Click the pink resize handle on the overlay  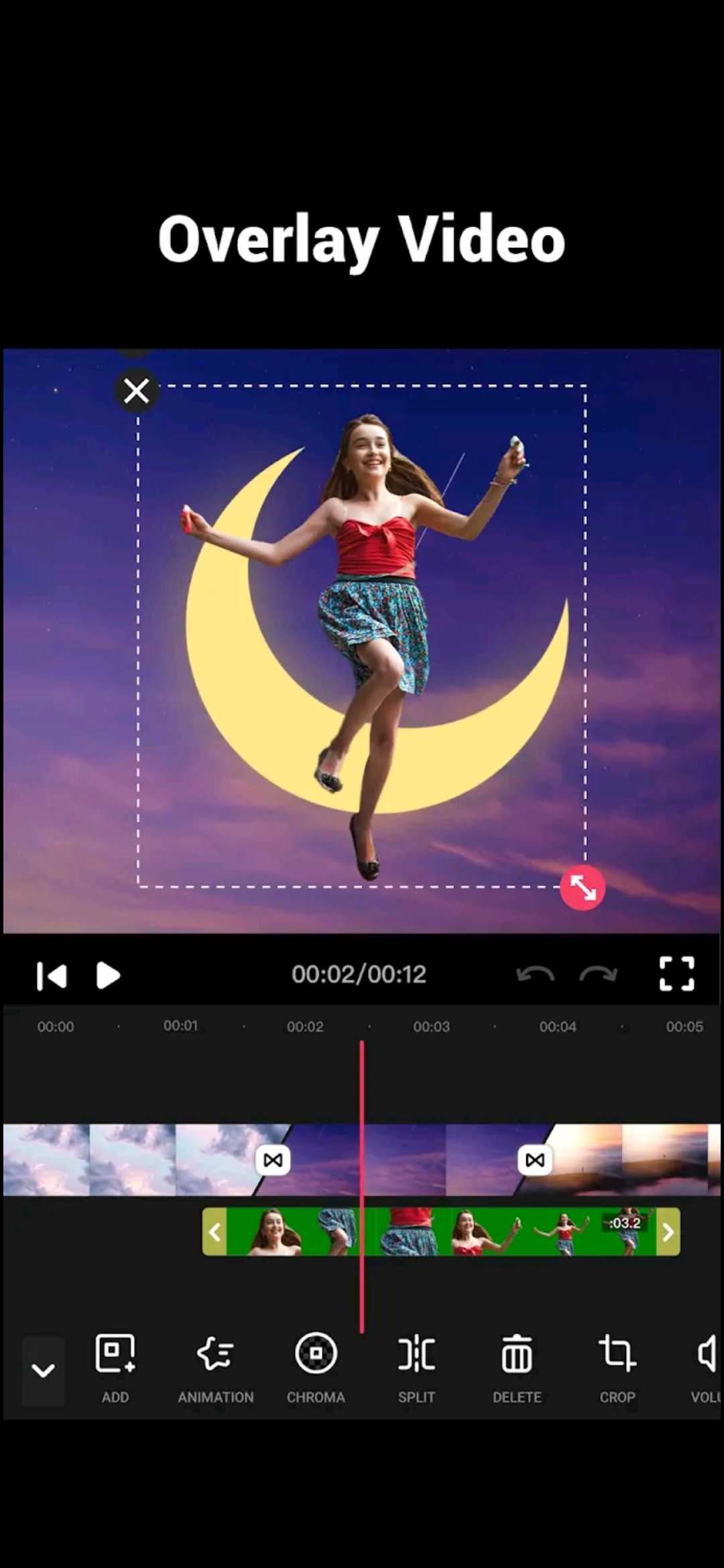[583, 888]
